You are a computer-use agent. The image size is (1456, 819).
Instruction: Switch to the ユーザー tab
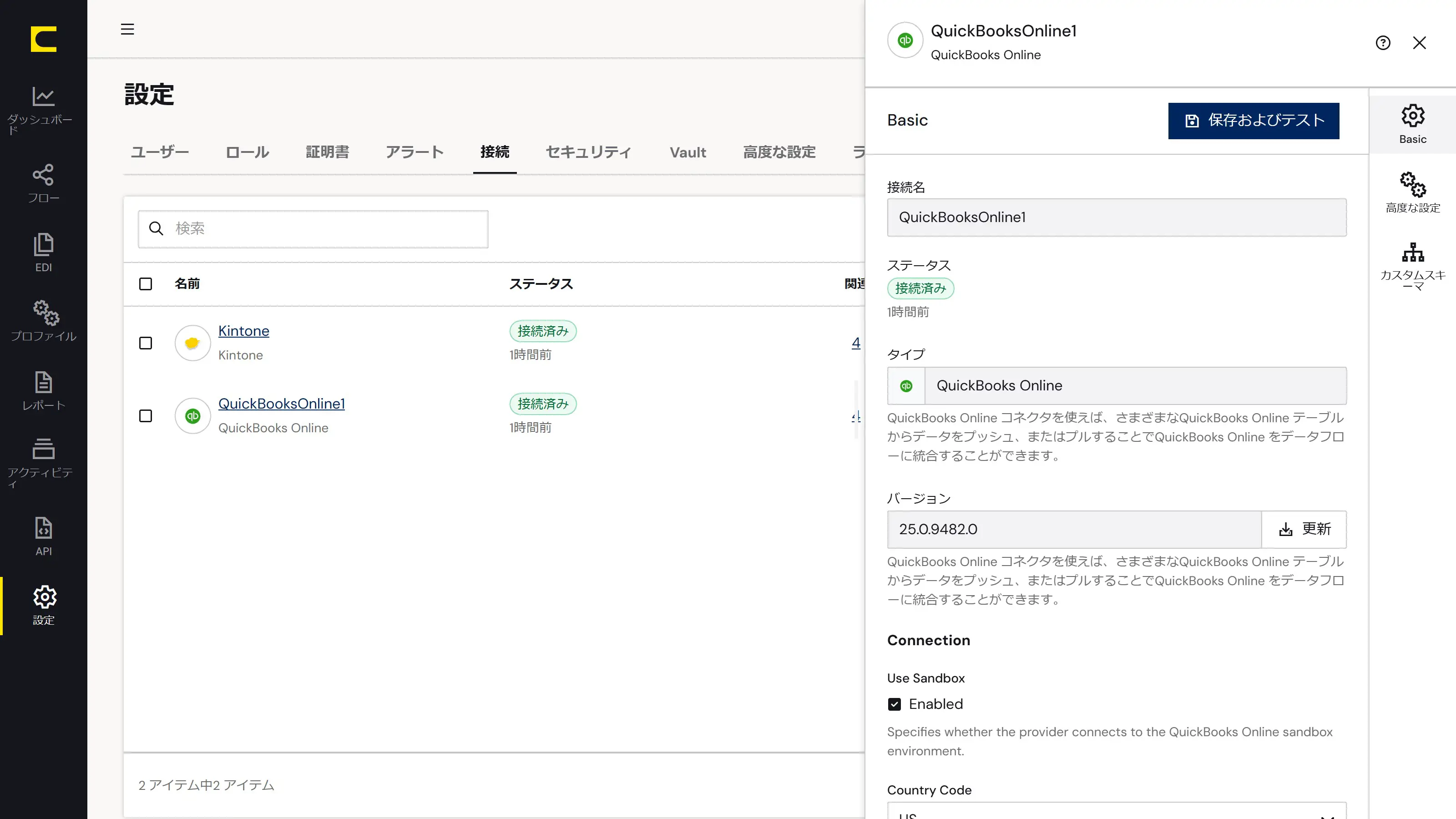click(160, 152)
